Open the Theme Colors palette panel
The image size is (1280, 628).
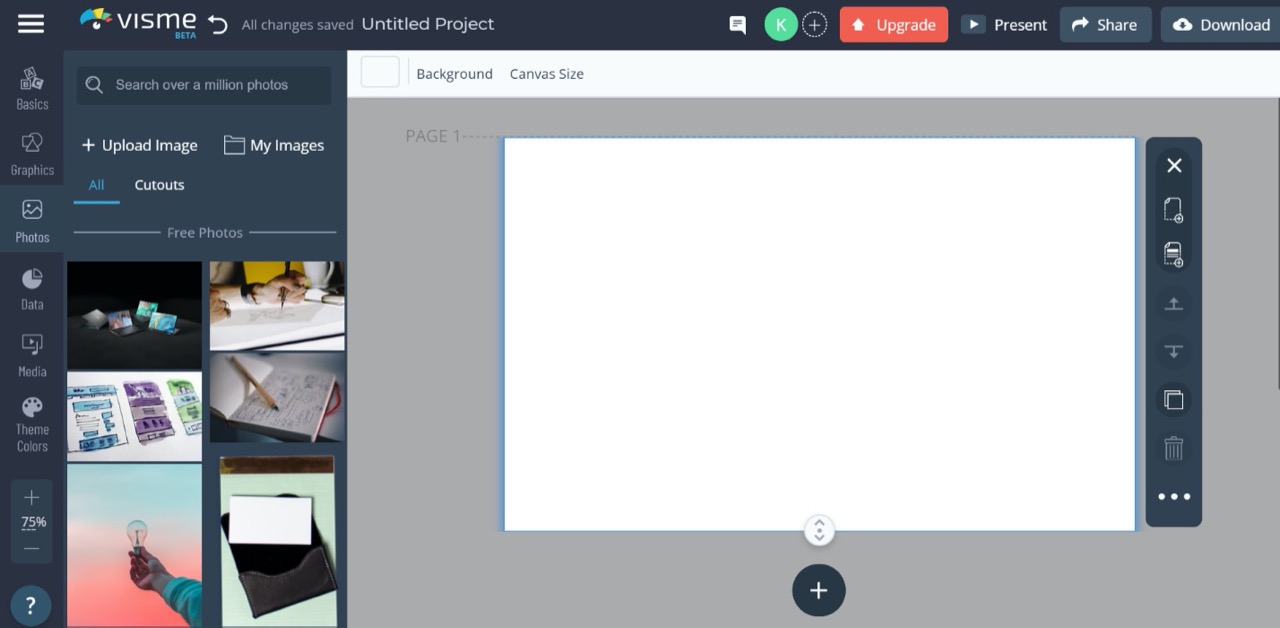coord(32,424)
